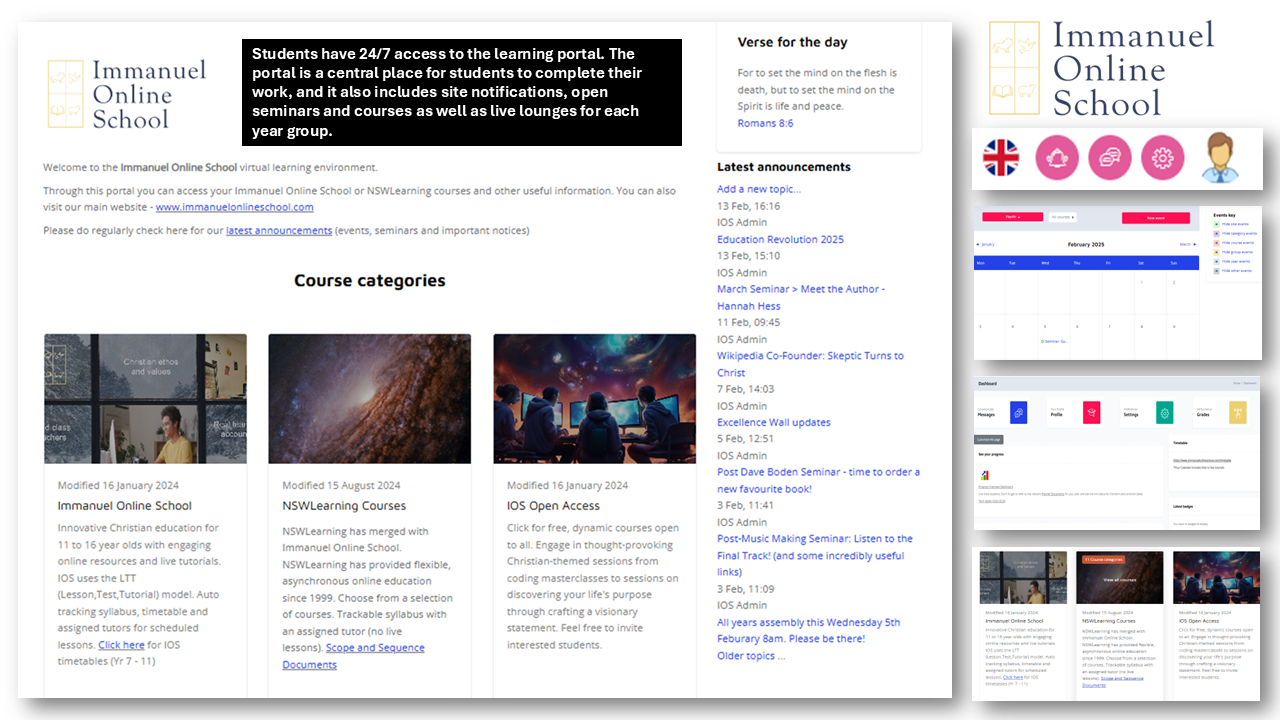Open the Month view dropdown in the calendar

[x=1013, y=217]
